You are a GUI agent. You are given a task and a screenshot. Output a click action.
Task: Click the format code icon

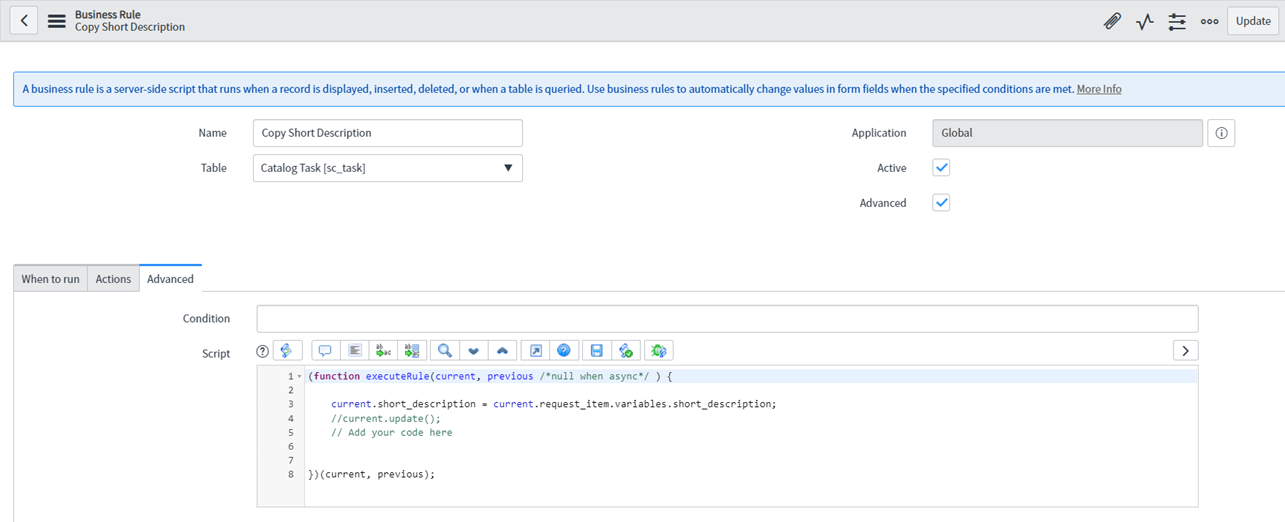tap(354, 351)
